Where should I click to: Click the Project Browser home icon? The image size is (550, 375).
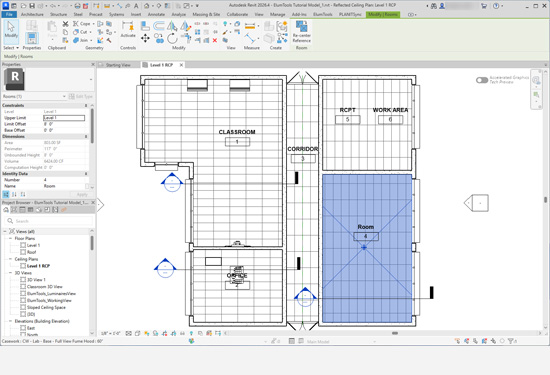6,210
